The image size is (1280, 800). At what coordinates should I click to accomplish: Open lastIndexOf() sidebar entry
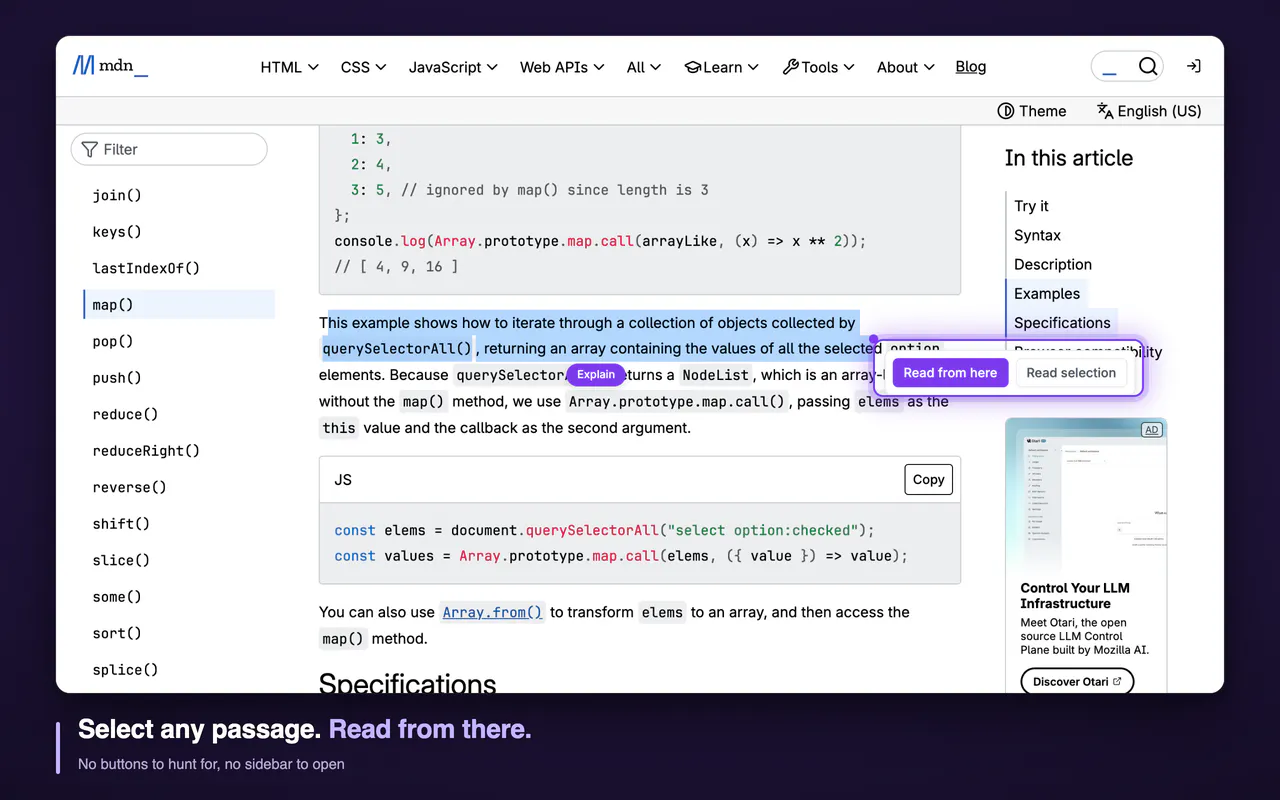pos(146,268)
